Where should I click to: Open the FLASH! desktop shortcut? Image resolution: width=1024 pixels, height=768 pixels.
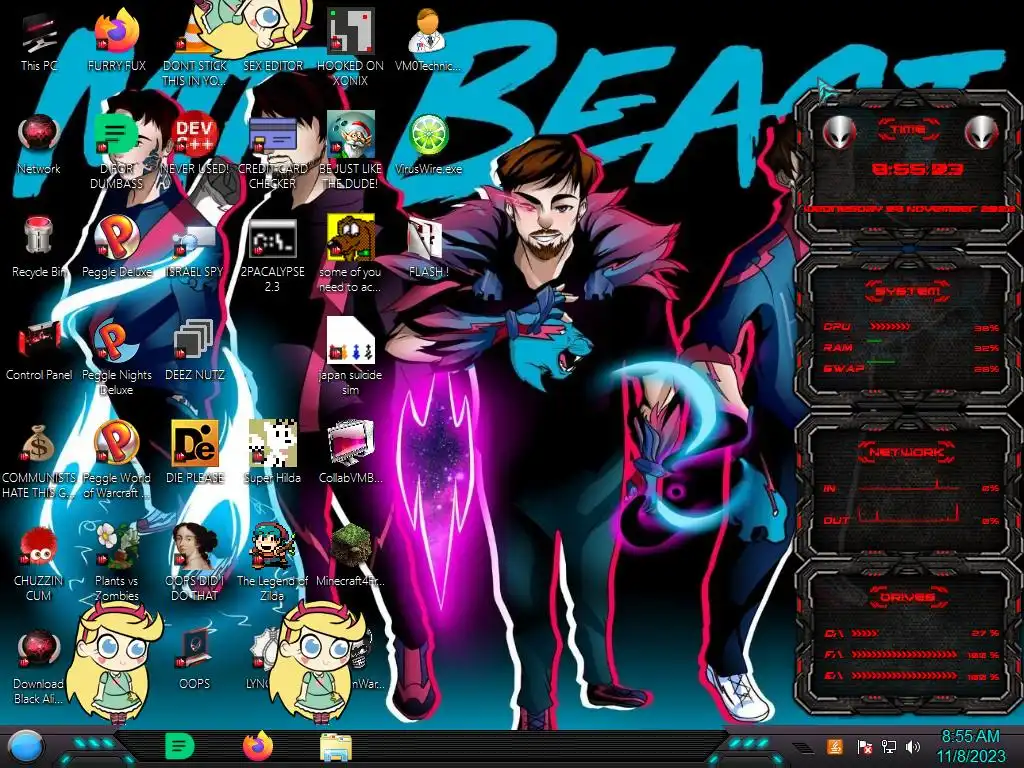pos(428,248)
